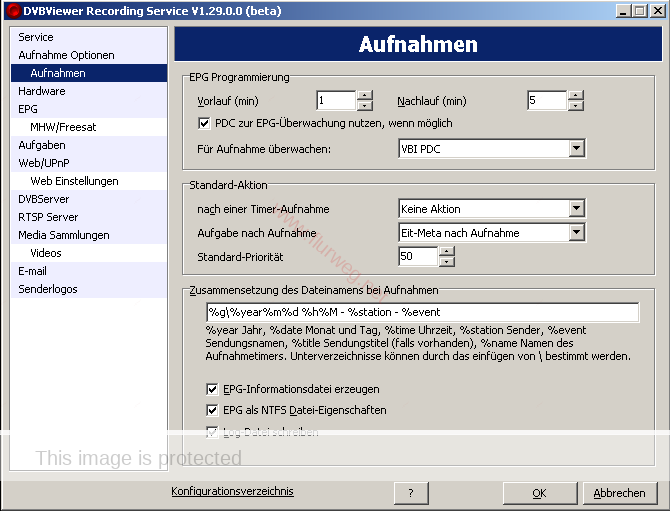Image resolution: width=670 pixels, height=511 pixels.
Task: Go to the EPG settings page
Action: coord(89,109)
